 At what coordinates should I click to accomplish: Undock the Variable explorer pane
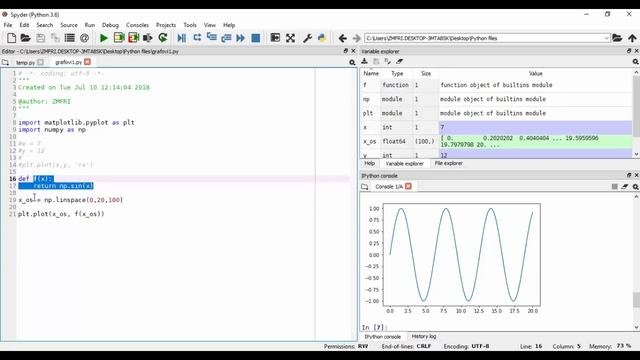click(x=629, y=51)
